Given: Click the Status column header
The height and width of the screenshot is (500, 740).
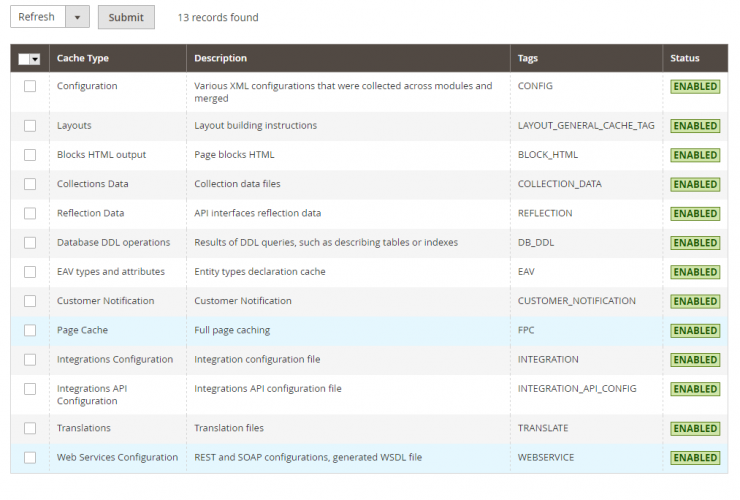Looking at the screenshot, I should (x=685, y=58).
